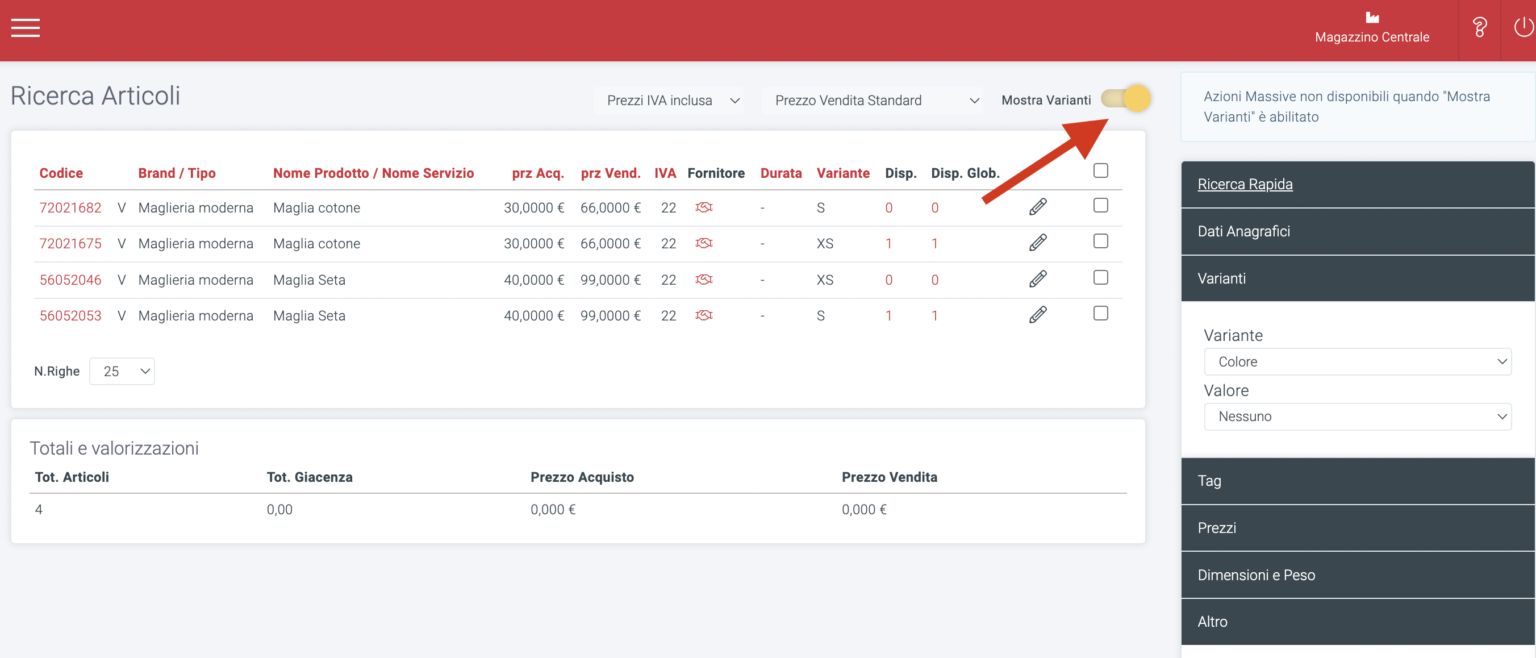Disable the Mostra Varianti toggle

(x=1126, y=99)
